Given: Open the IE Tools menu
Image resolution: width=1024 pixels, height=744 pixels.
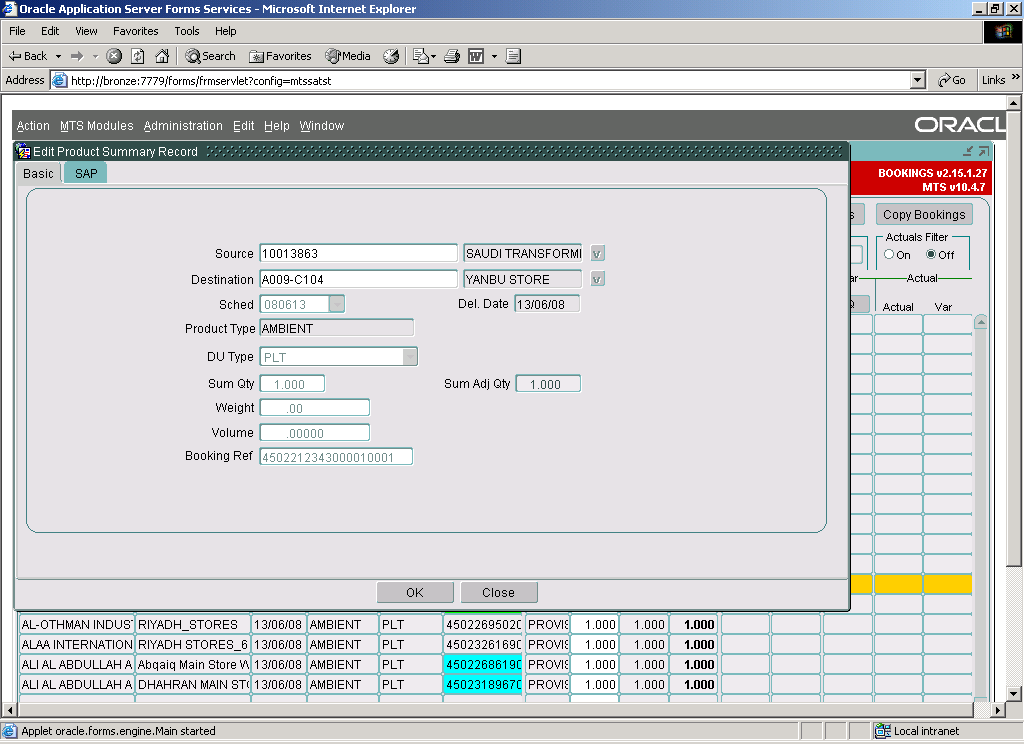Looking at the screenshot, I should click(186, 31).
